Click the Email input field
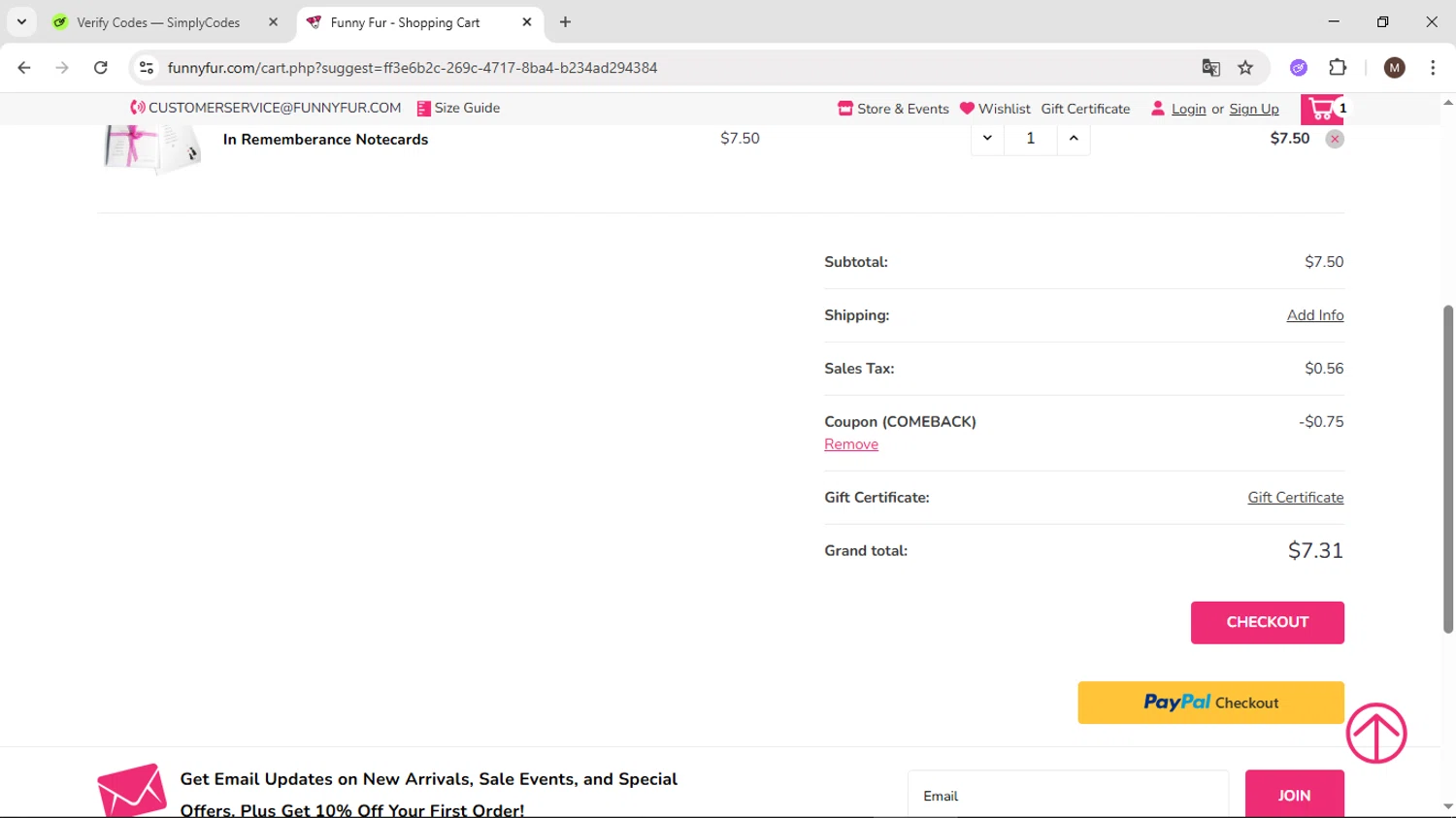The width and height of the screenshot is (1456, 818). point(1068,795)
